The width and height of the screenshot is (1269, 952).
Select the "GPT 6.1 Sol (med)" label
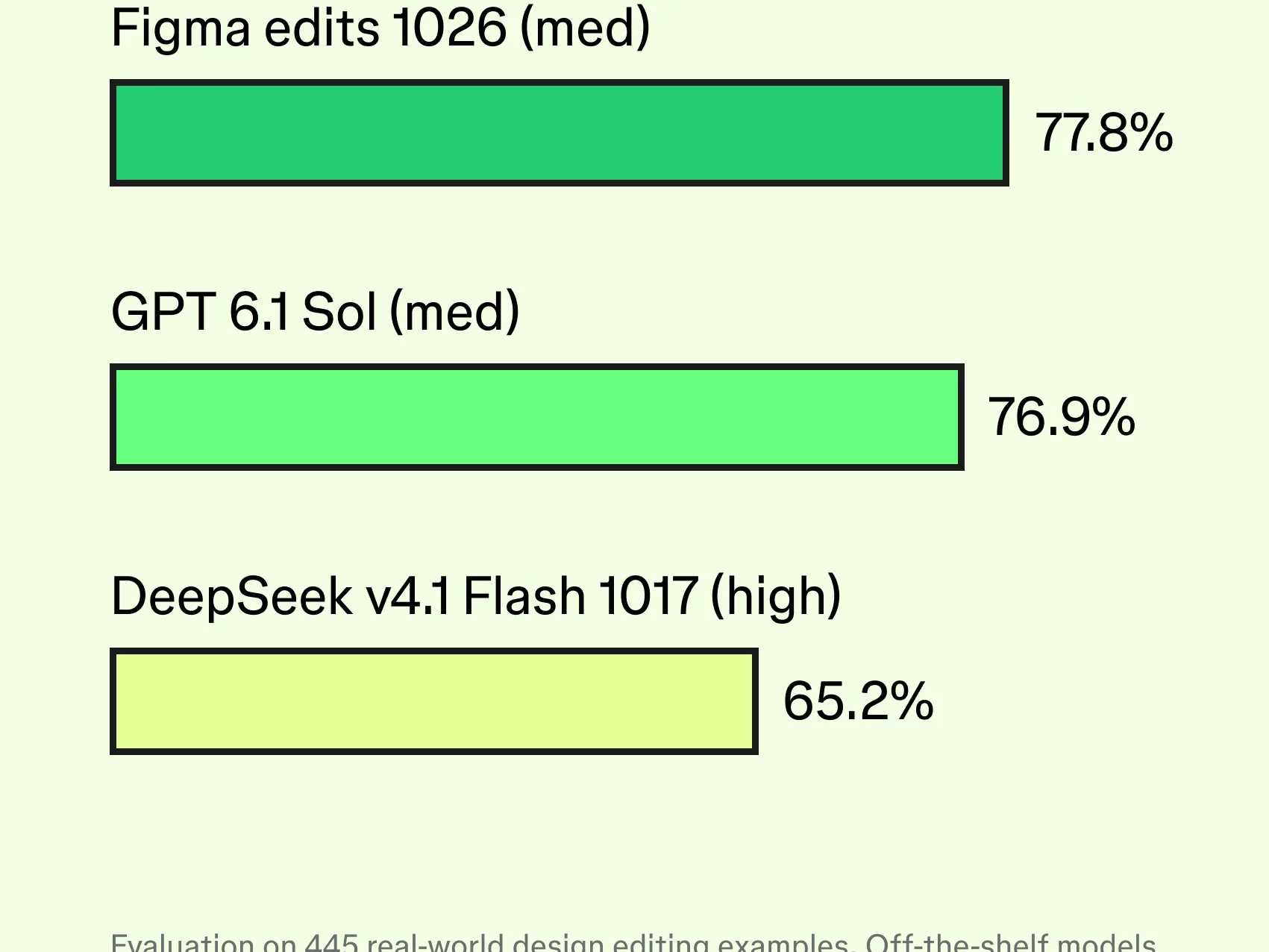[x=315, y=312]
